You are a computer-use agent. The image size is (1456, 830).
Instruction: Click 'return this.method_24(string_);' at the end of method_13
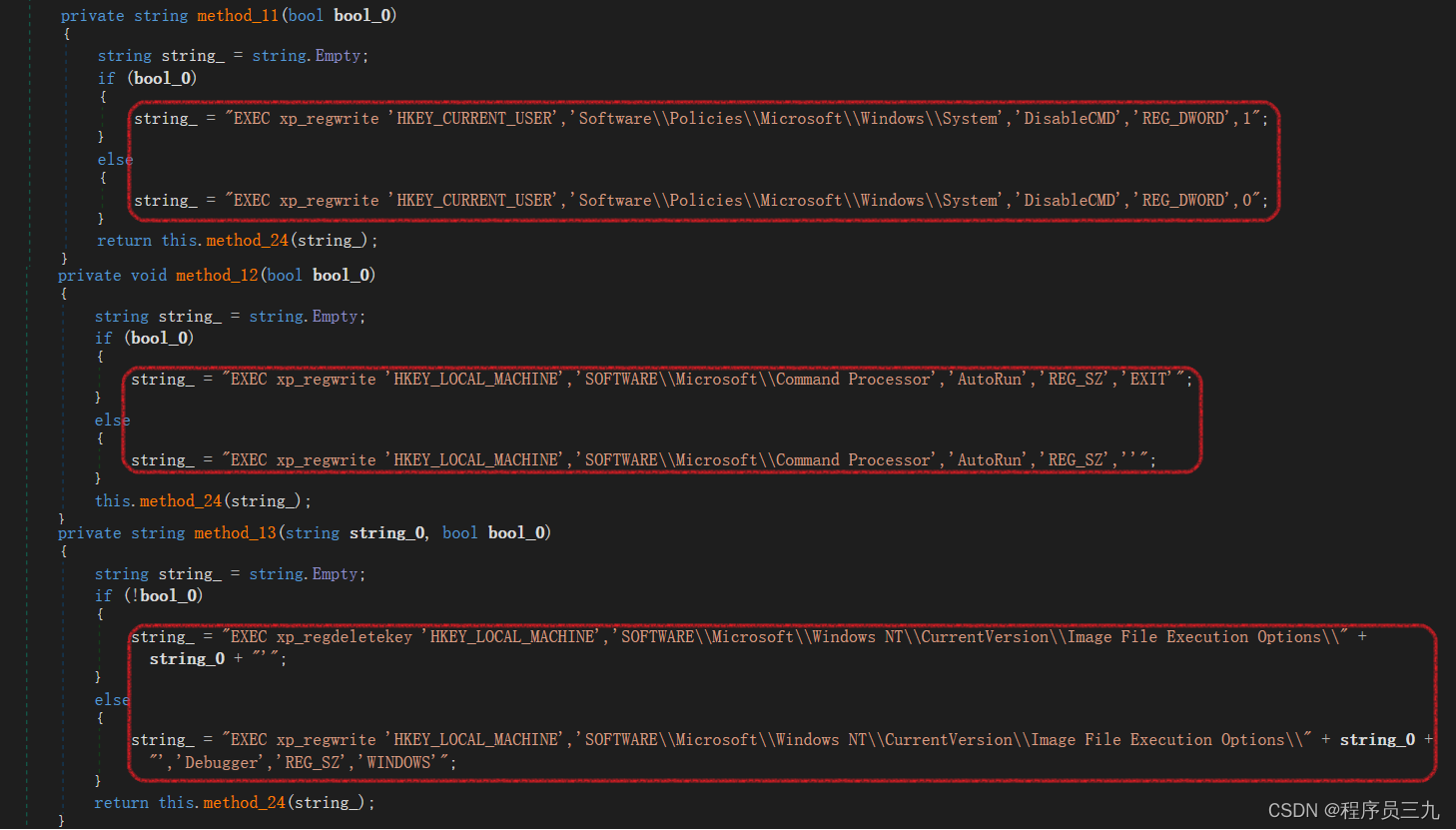coord(235,803)
